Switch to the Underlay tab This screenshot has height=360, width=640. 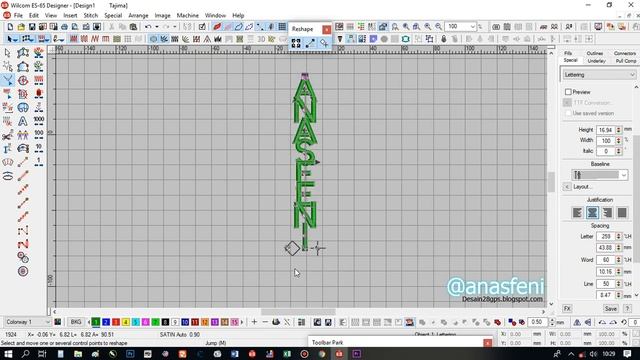596,61
